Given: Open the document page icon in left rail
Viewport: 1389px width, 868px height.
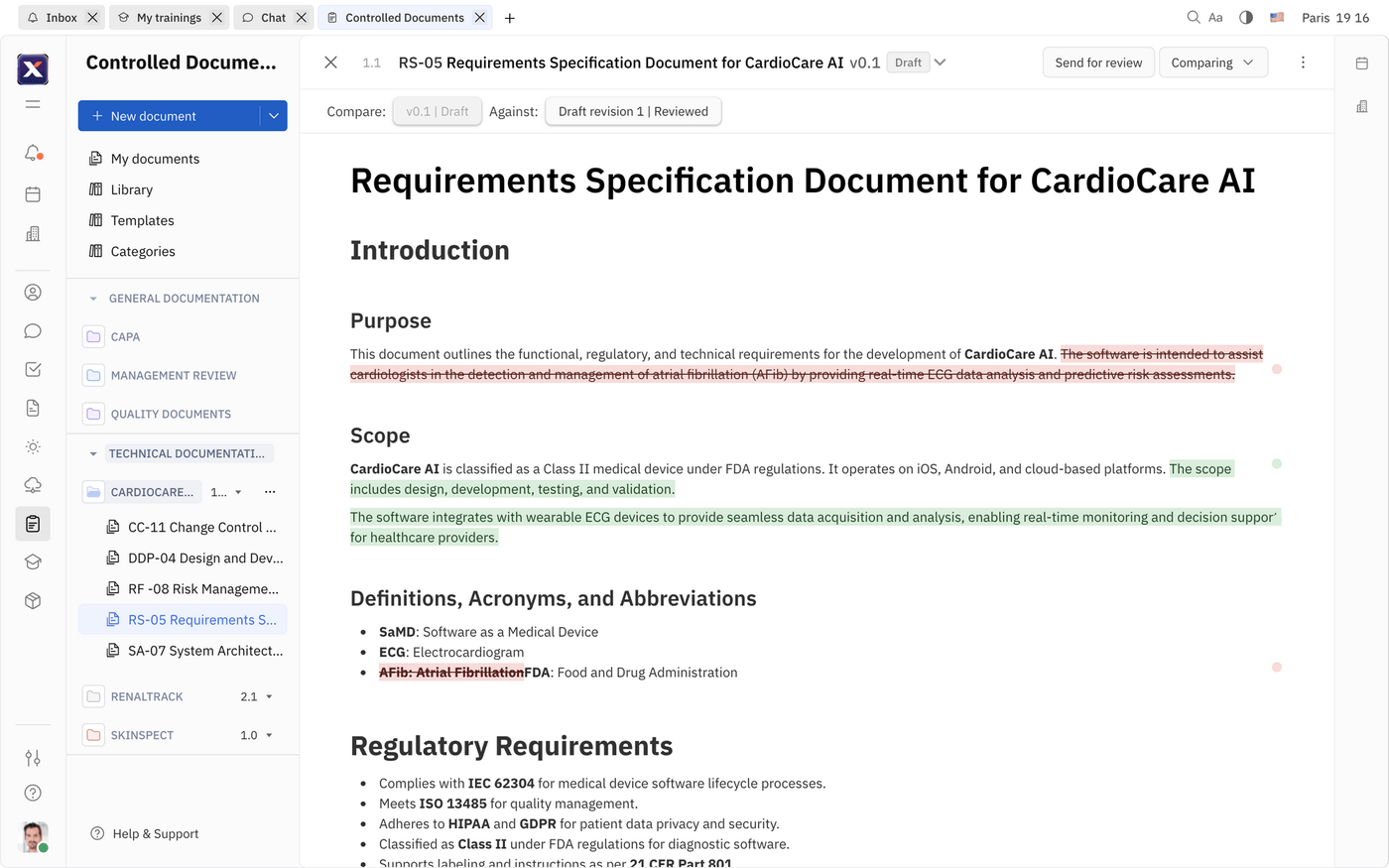Looking at the screenshot, I should (33, 408).
